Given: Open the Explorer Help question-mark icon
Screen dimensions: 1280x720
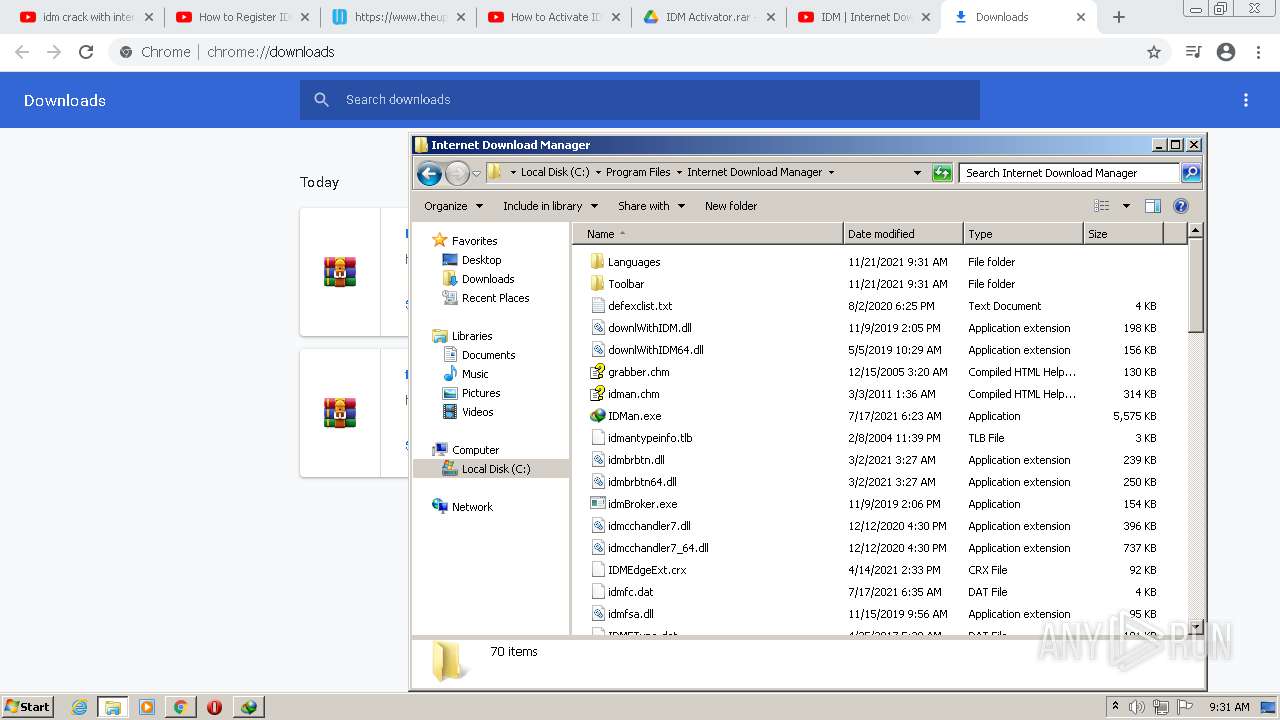Looking at the screenshot, I should pos(1181,206).
